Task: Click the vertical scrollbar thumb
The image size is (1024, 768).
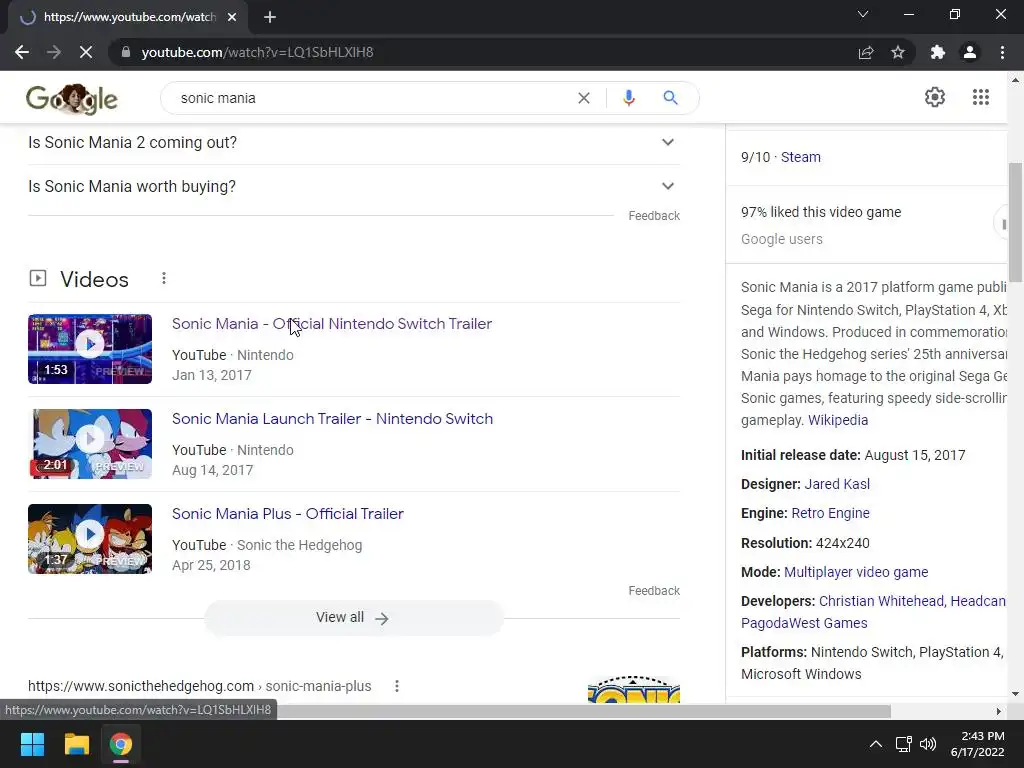Action: (x=1015, y=222)
